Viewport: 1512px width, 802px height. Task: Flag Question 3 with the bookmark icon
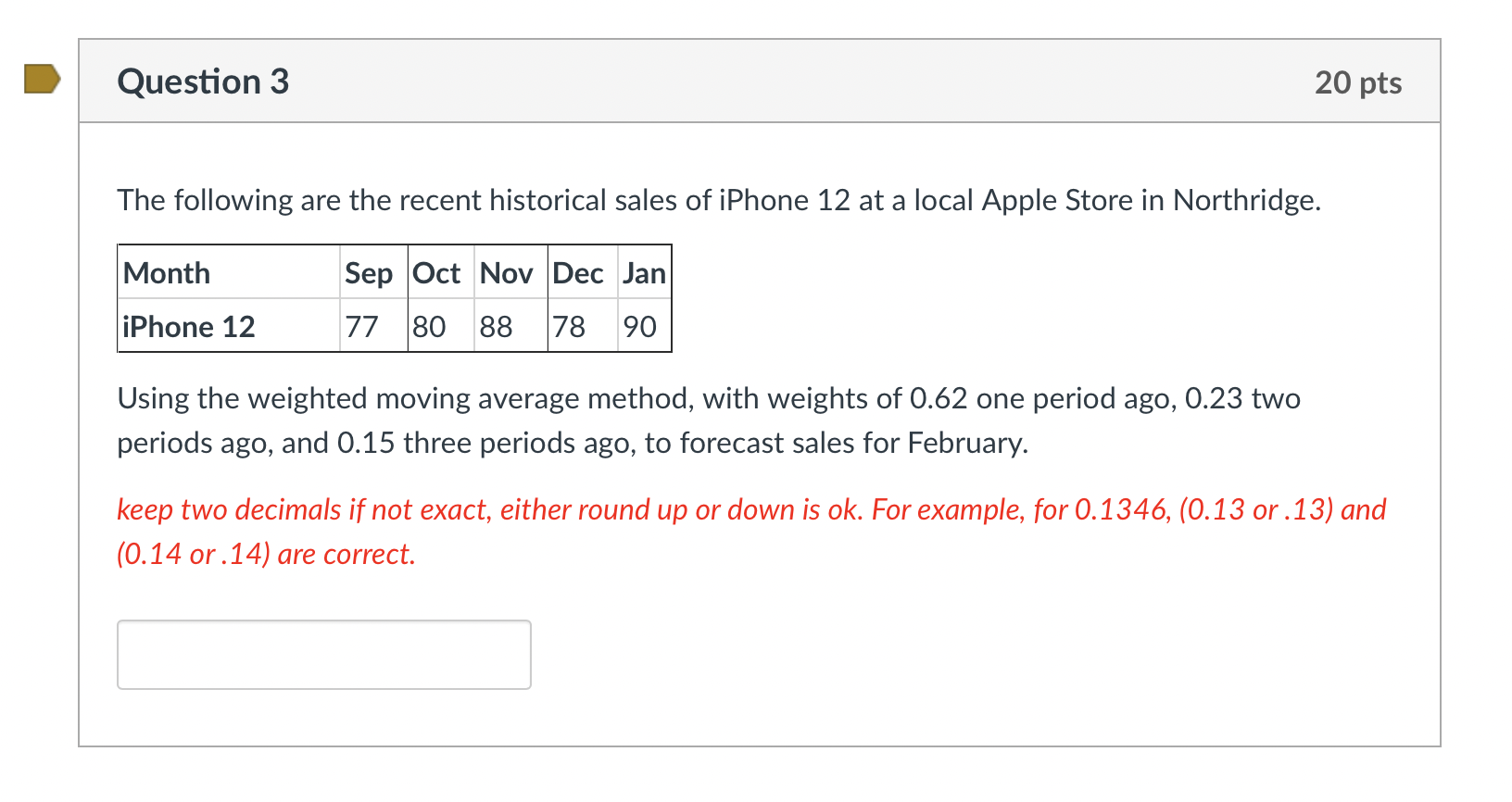point(42,80)
